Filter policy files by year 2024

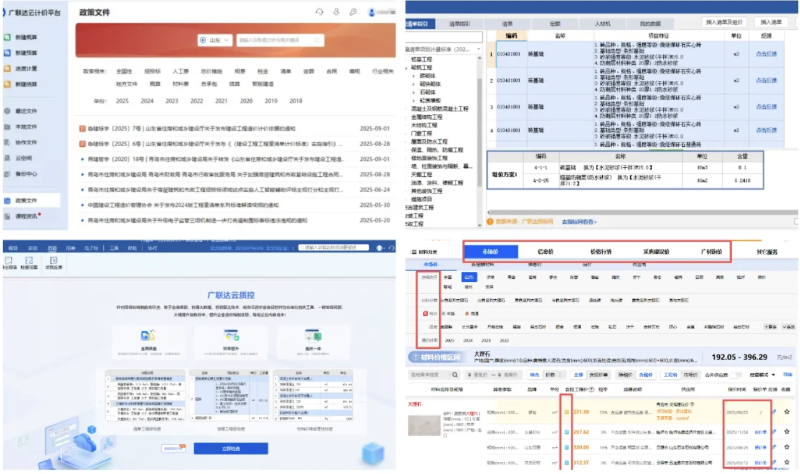tap(147, 101)
